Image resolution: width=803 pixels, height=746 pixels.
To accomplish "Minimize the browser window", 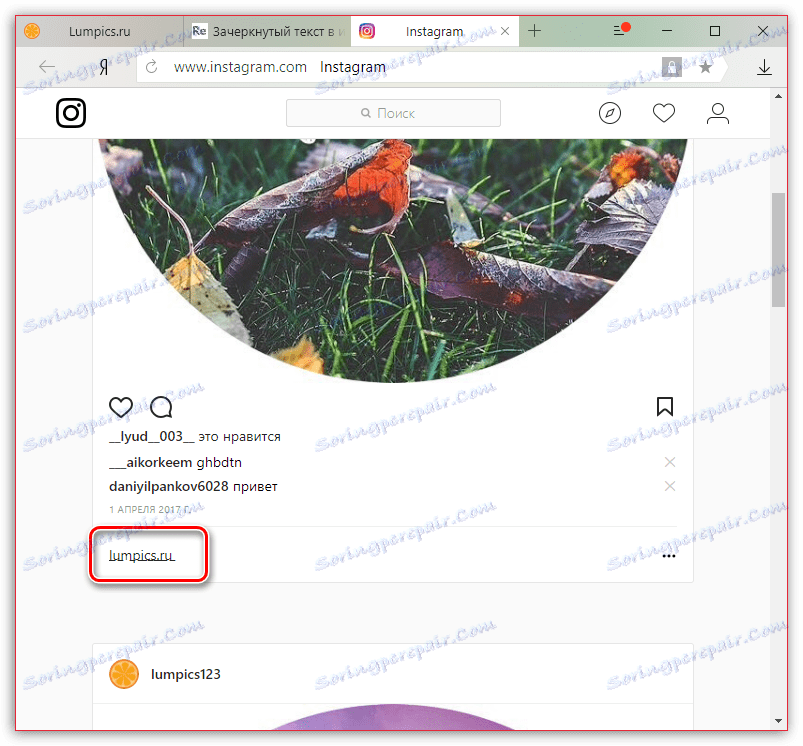I will [x=667, y=31].
